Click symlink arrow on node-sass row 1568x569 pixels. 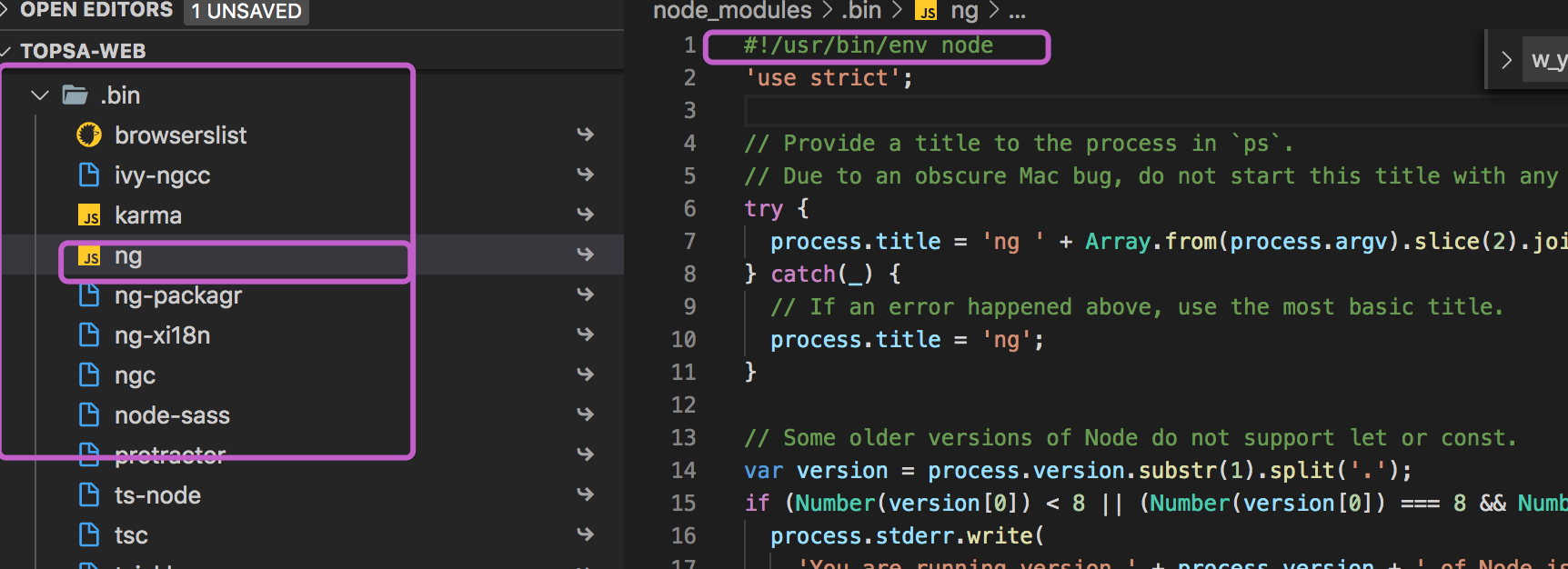[585, 414]
